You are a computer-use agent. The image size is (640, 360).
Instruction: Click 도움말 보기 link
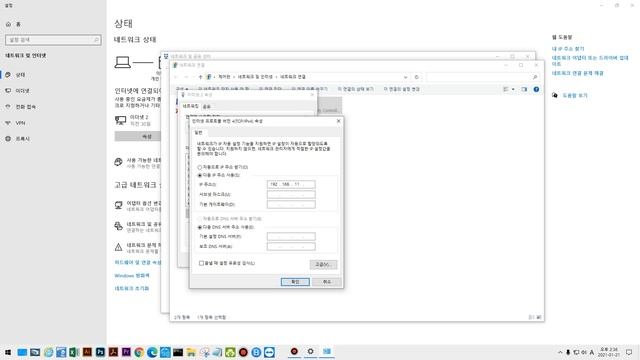click(575, 95)
